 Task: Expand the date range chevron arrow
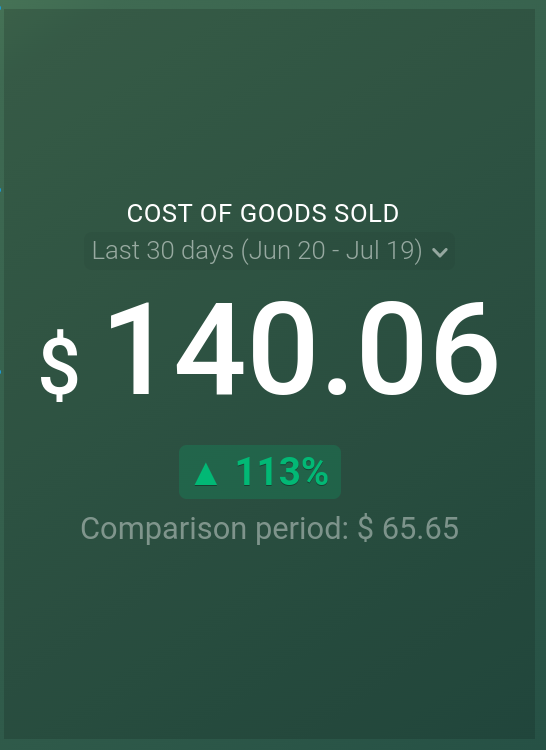(x=439, y=252)
